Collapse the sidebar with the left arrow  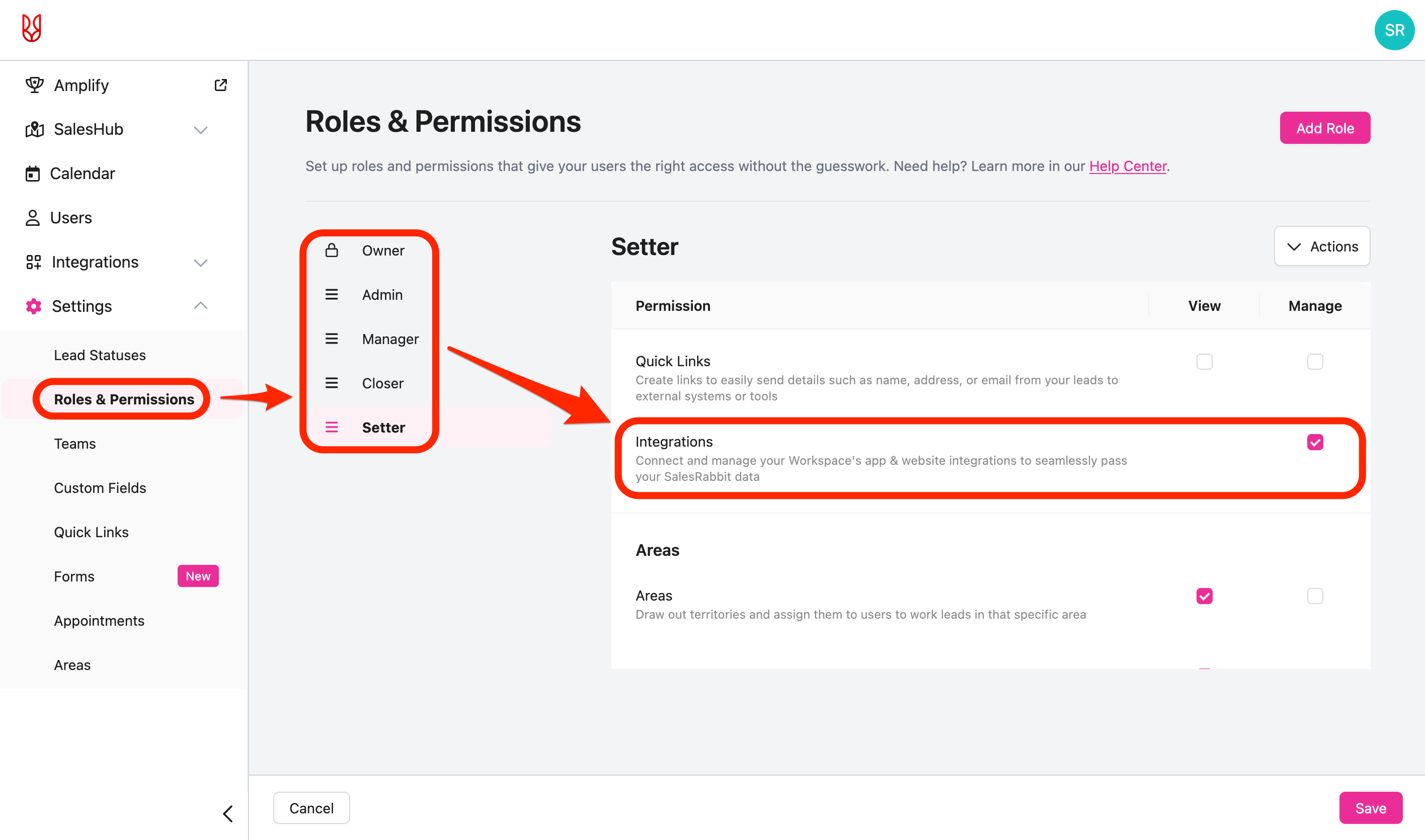point(227,813)
